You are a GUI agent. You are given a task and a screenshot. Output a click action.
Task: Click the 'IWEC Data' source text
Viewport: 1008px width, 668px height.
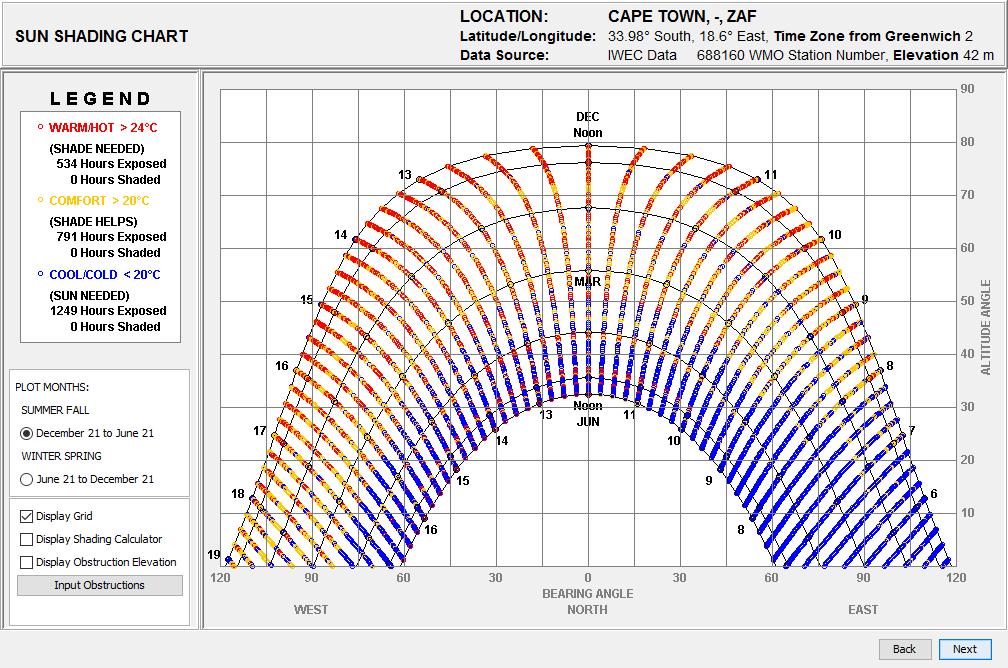pos(642,55)
